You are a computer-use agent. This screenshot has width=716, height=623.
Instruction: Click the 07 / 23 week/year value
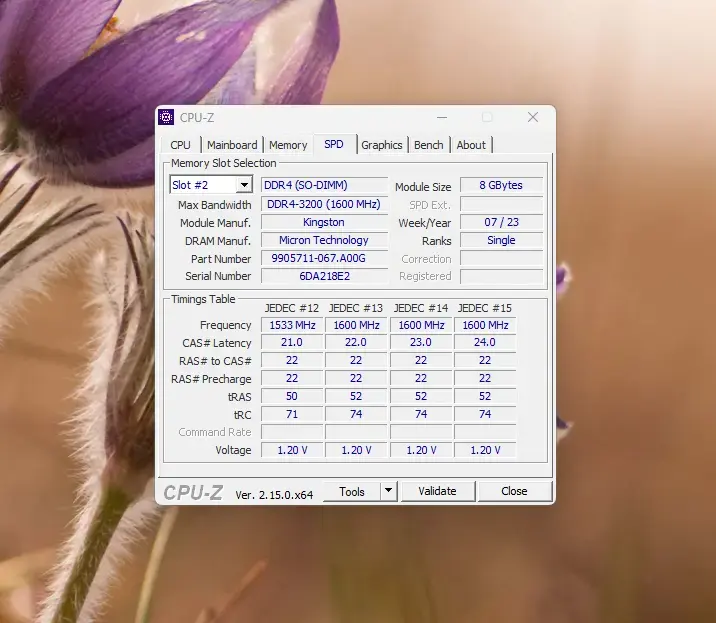(x=501, y=222)
